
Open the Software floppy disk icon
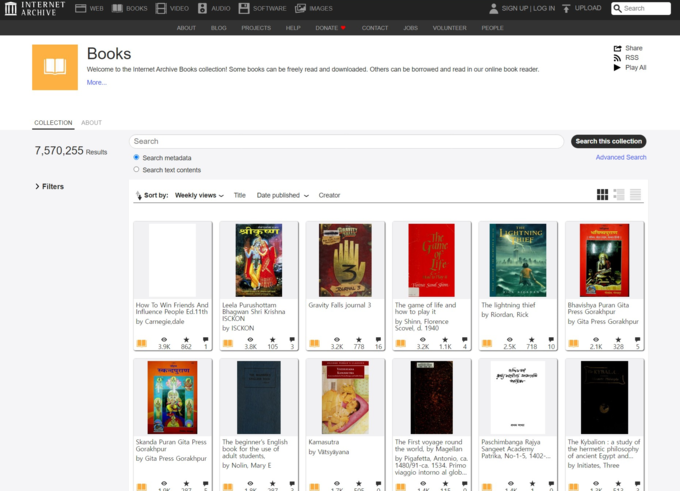(244, 8)
